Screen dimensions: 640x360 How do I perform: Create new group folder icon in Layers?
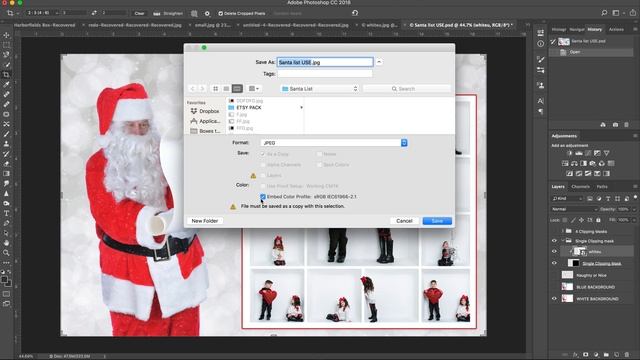pos(606,355)
